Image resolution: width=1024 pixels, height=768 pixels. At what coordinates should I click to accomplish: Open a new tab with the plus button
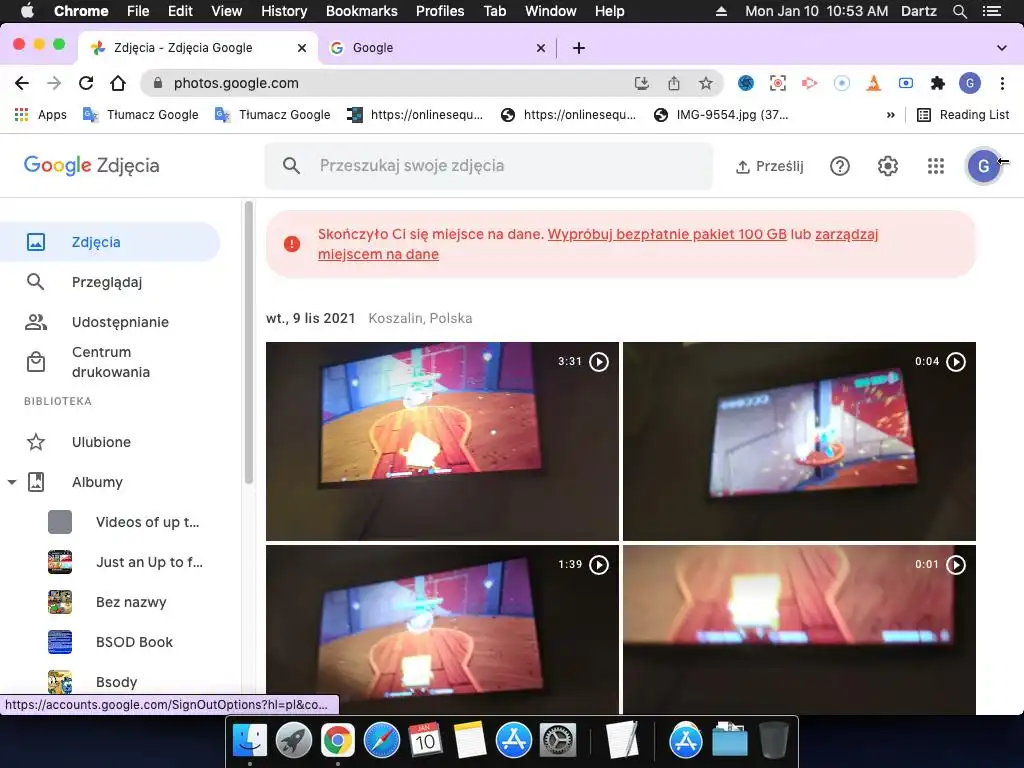coord(579,48)
